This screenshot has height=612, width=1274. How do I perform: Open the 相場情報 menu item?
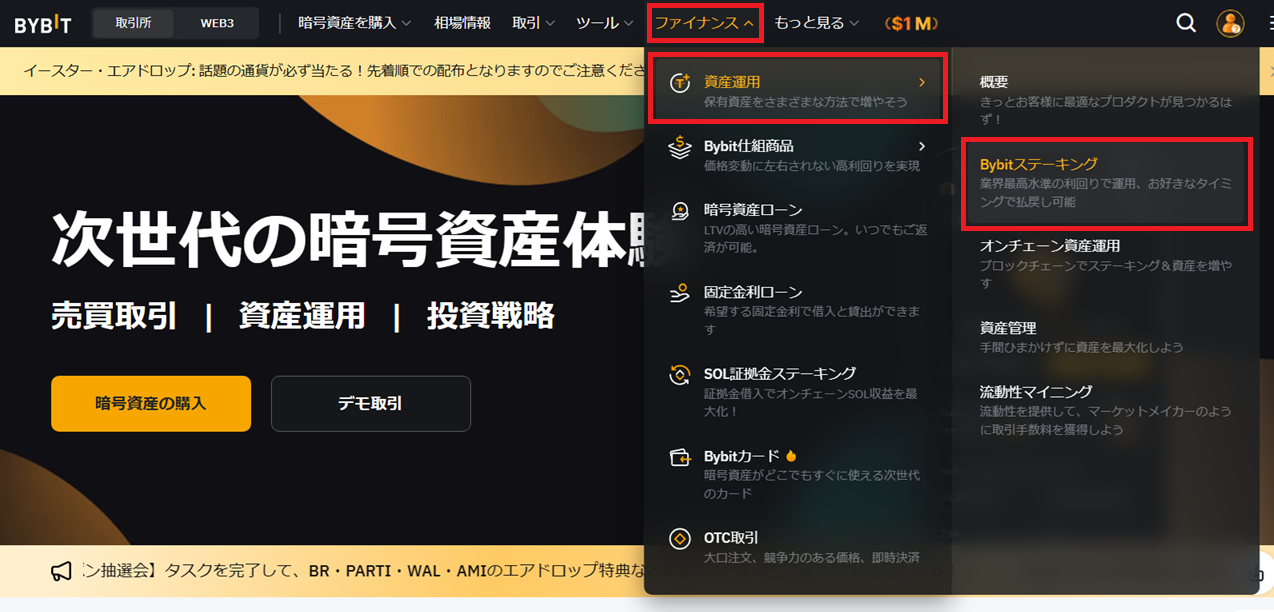coord(464,22)
